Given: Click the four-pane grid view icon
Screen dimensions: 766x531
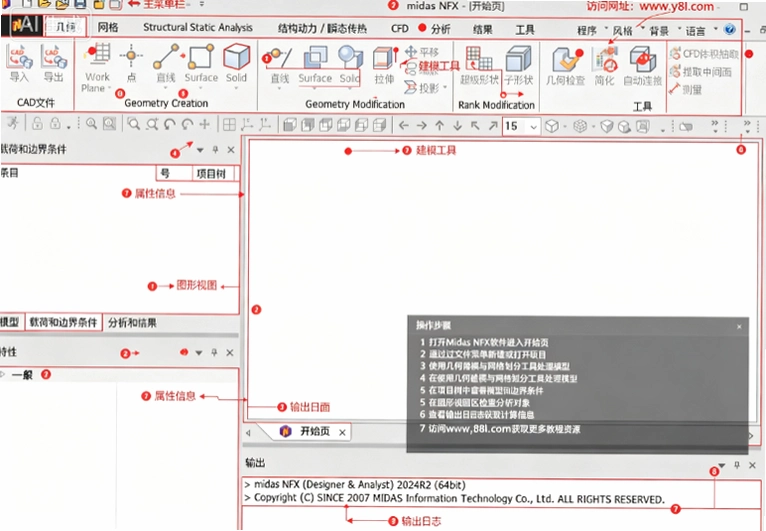Looking at the screenshot, I should (229, 125).
